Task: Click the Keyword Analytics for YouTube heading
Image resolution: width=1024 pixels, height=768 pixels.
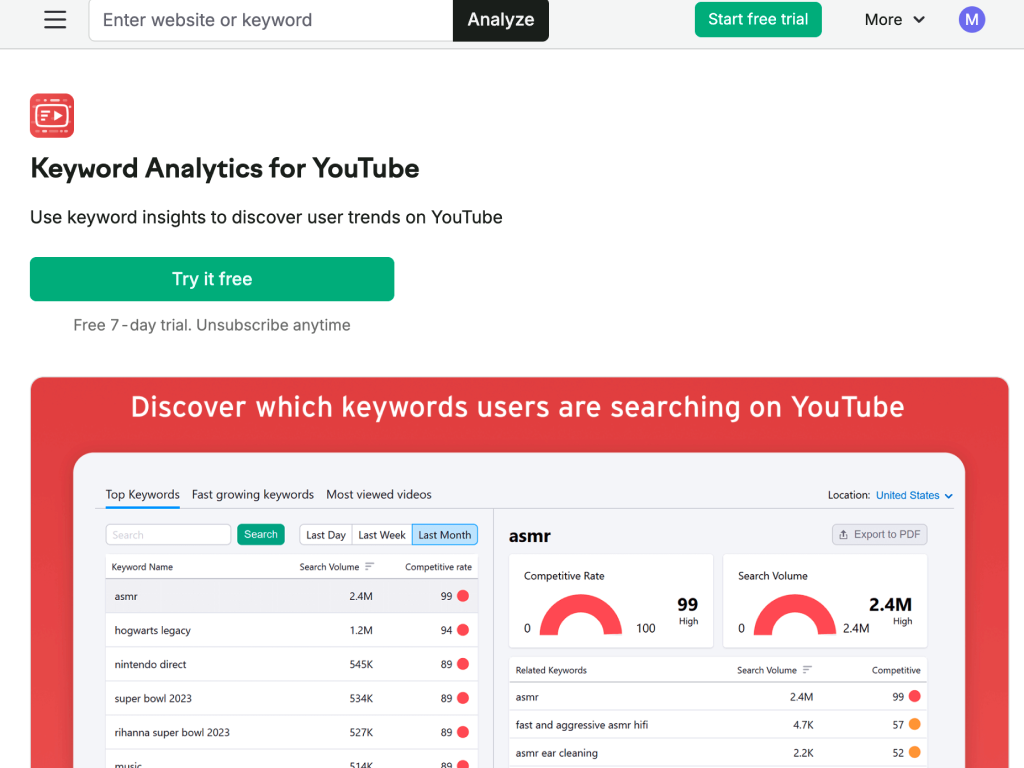Action: pos(225,168)
